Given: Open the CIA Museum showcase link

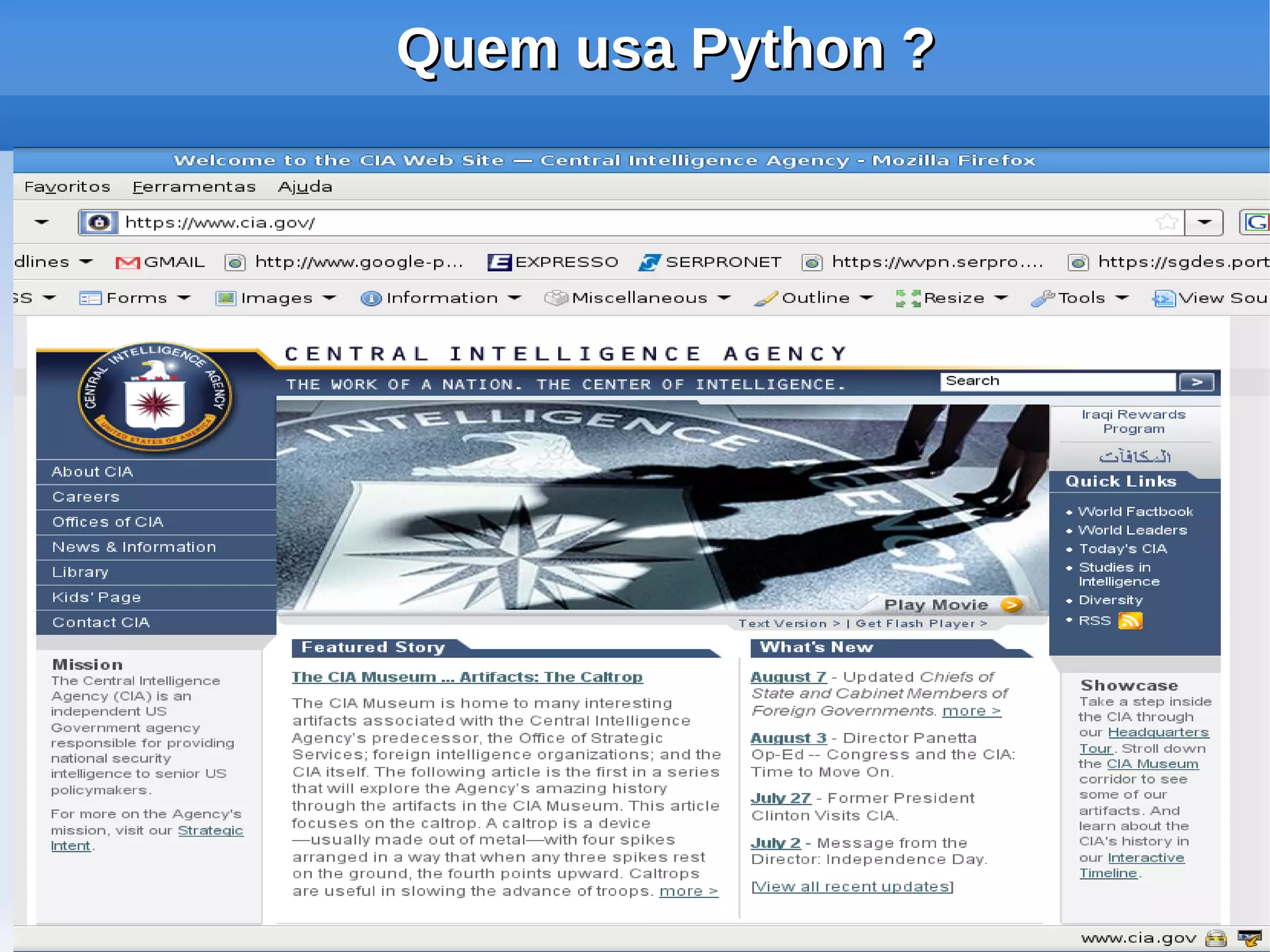Looking at the screenshot, I should (x=1152, y=764).
